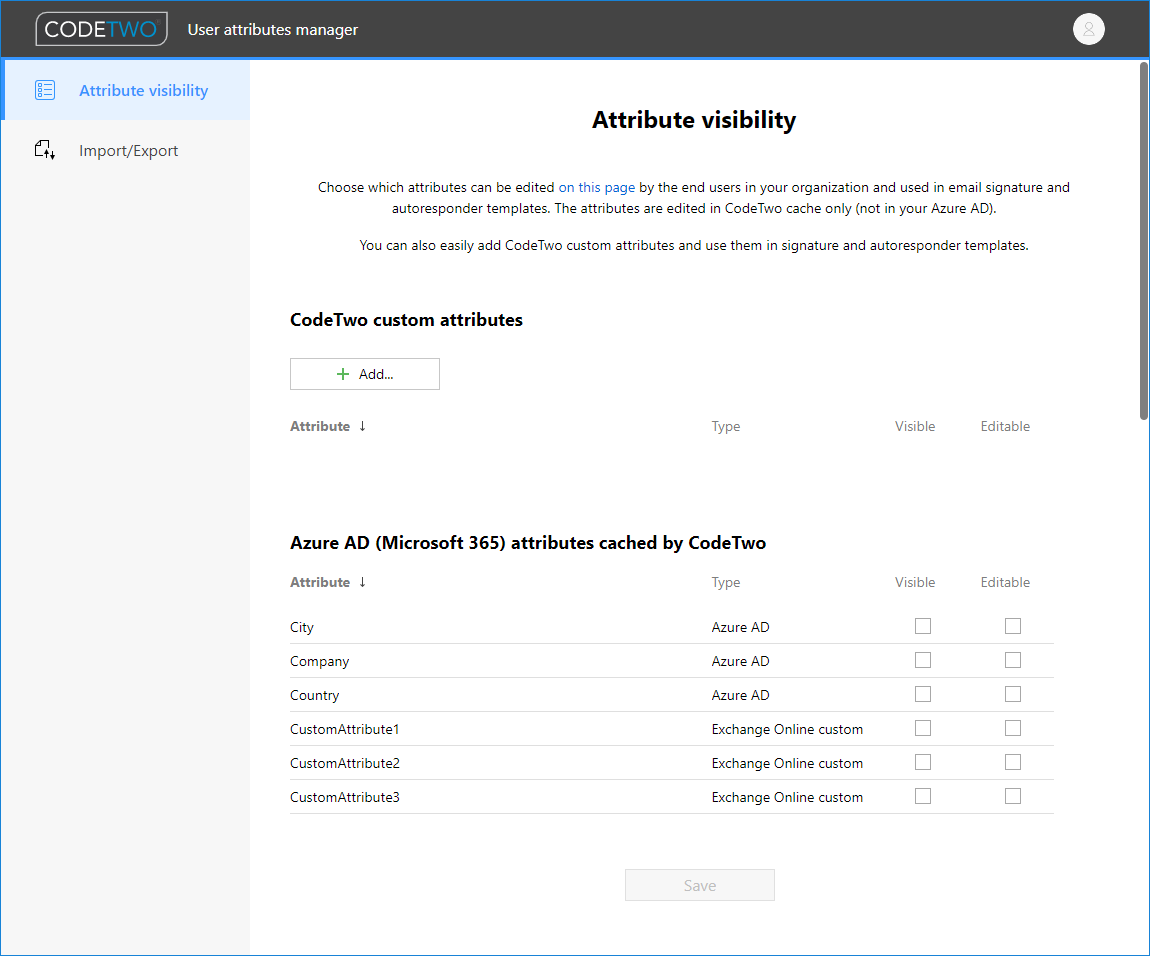The image size is (1150, 956).
Task: Click the Visible header in custom attributes
Action: [x=915, y=426]
